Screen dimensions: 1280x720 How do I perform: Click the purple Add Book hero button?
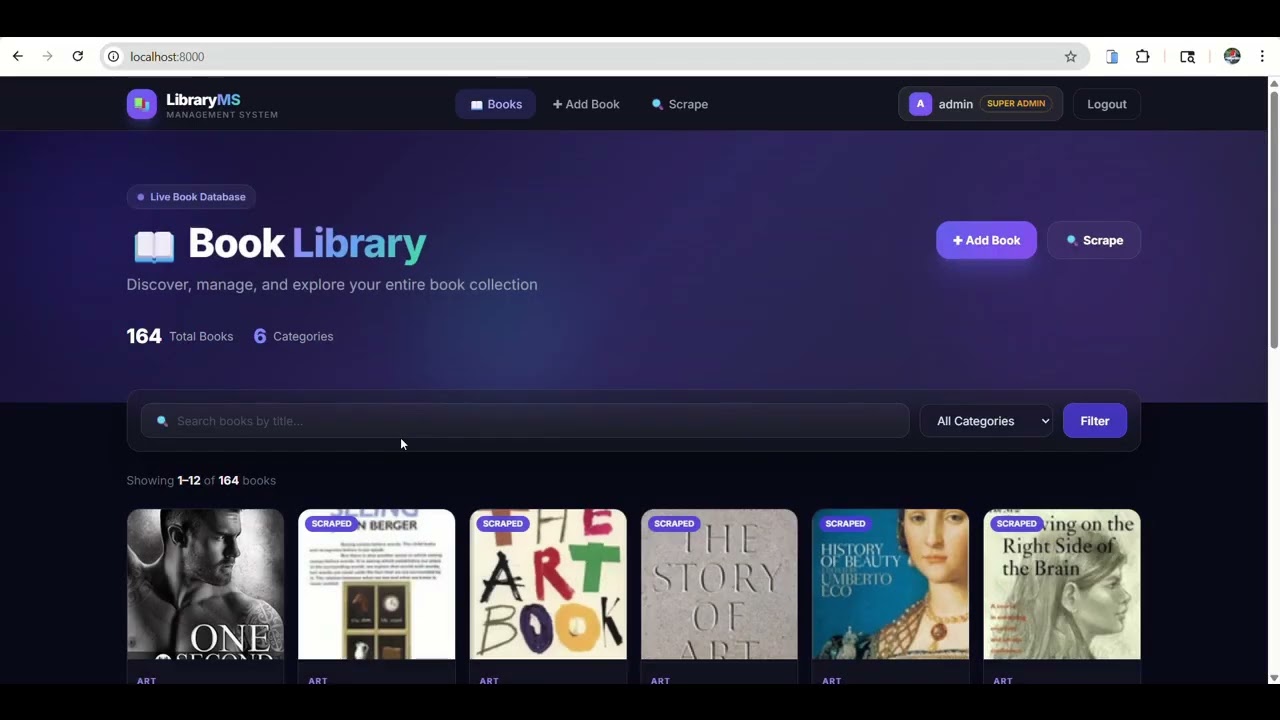986,240
